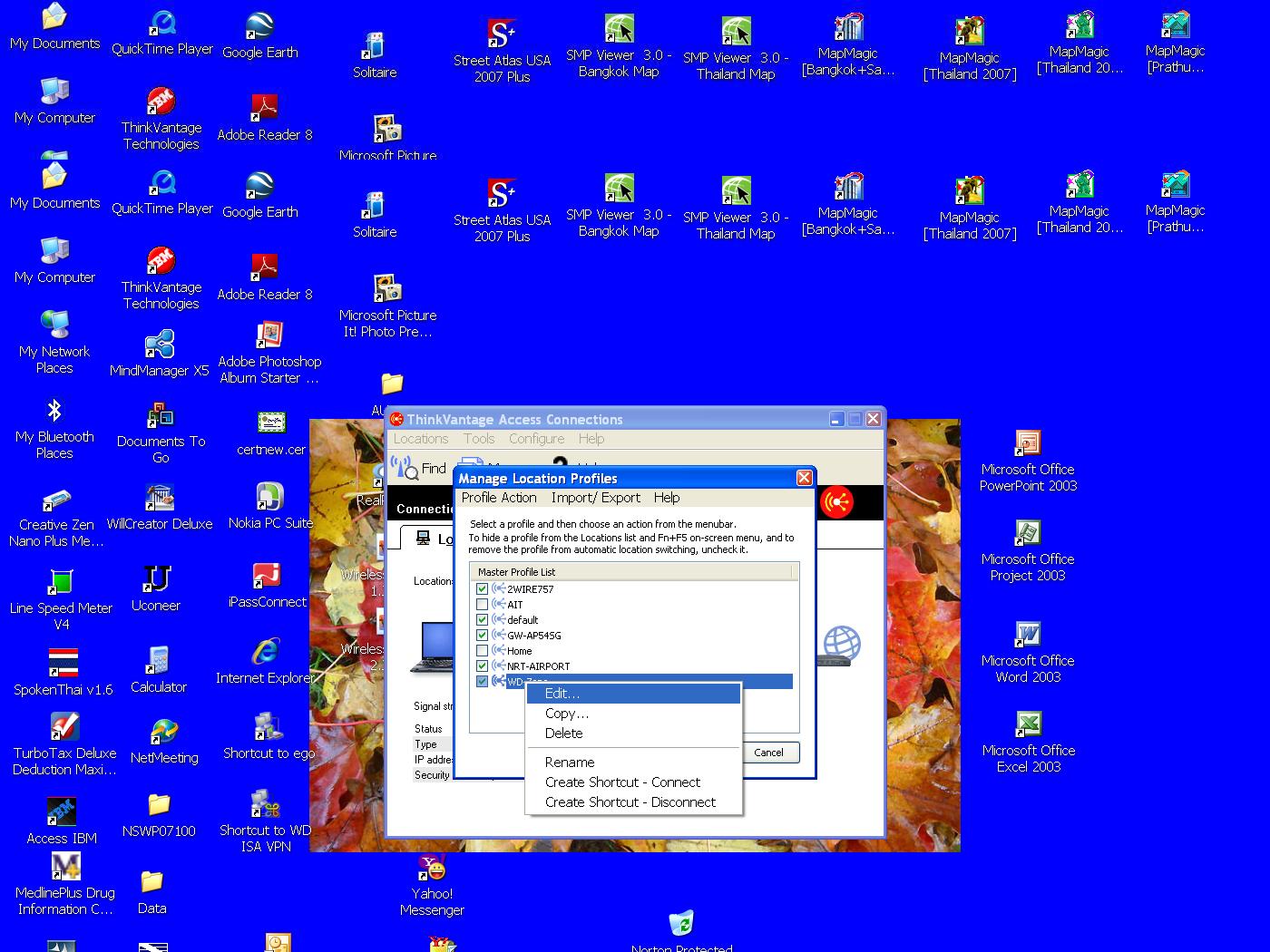Open Locations menu in Access Connections
1270x952 pixels.
click(x=421, y=439)
